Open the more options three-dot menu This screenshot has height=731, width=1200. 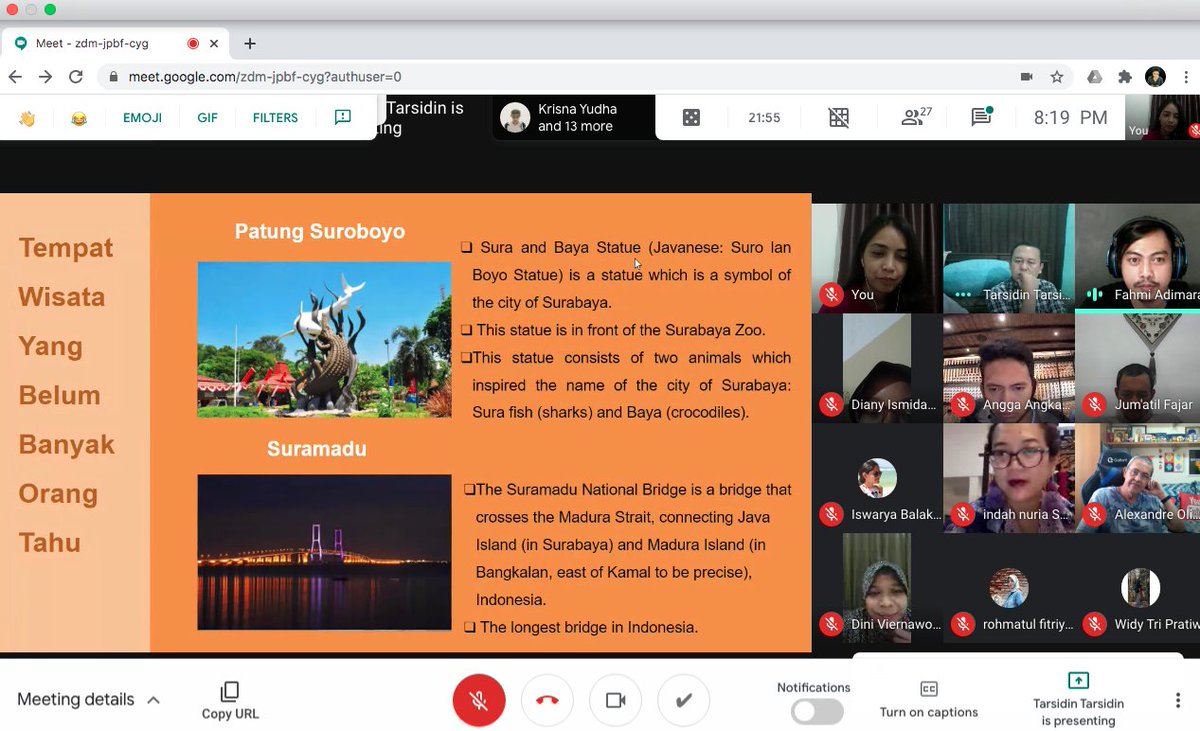(x=1178, y=700)
